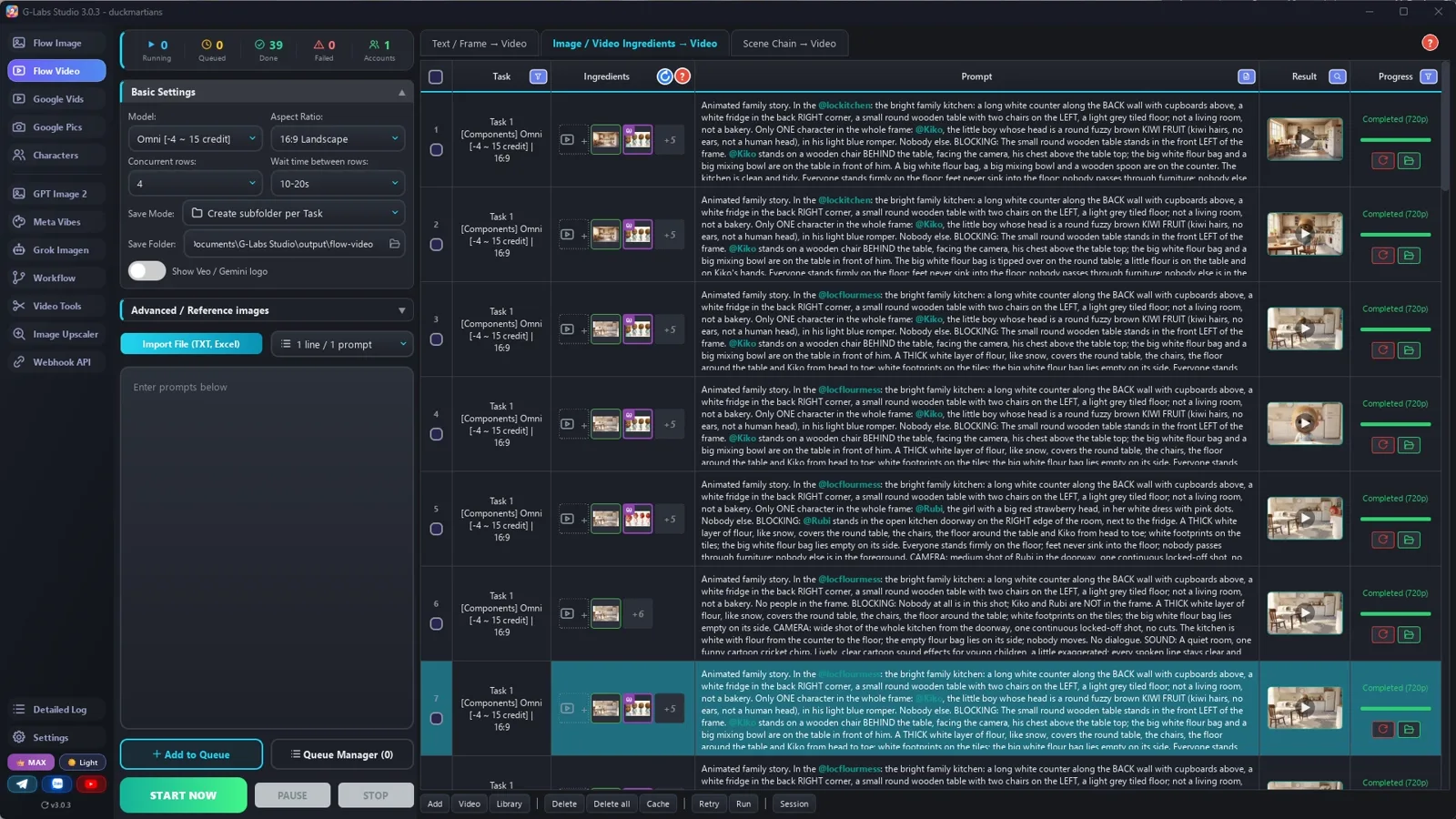This screenshot has width=1456, height=819.
Task: Check the checkbox for task row 5
Action: pyautogui.click(x=436, y=530)
